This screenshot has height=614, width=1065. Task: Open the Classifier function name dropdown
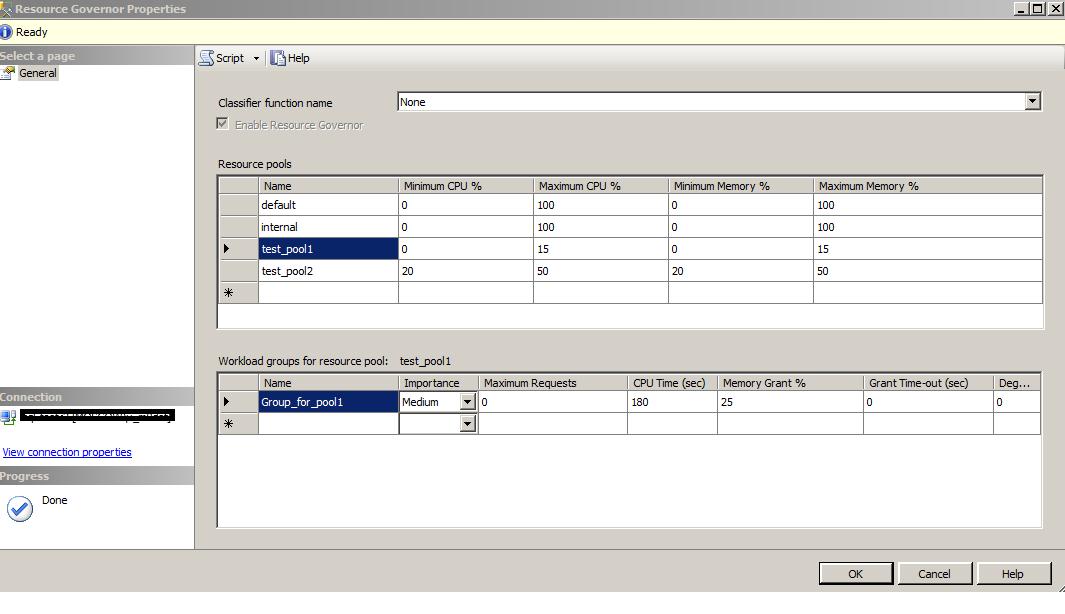[1032, 102]
